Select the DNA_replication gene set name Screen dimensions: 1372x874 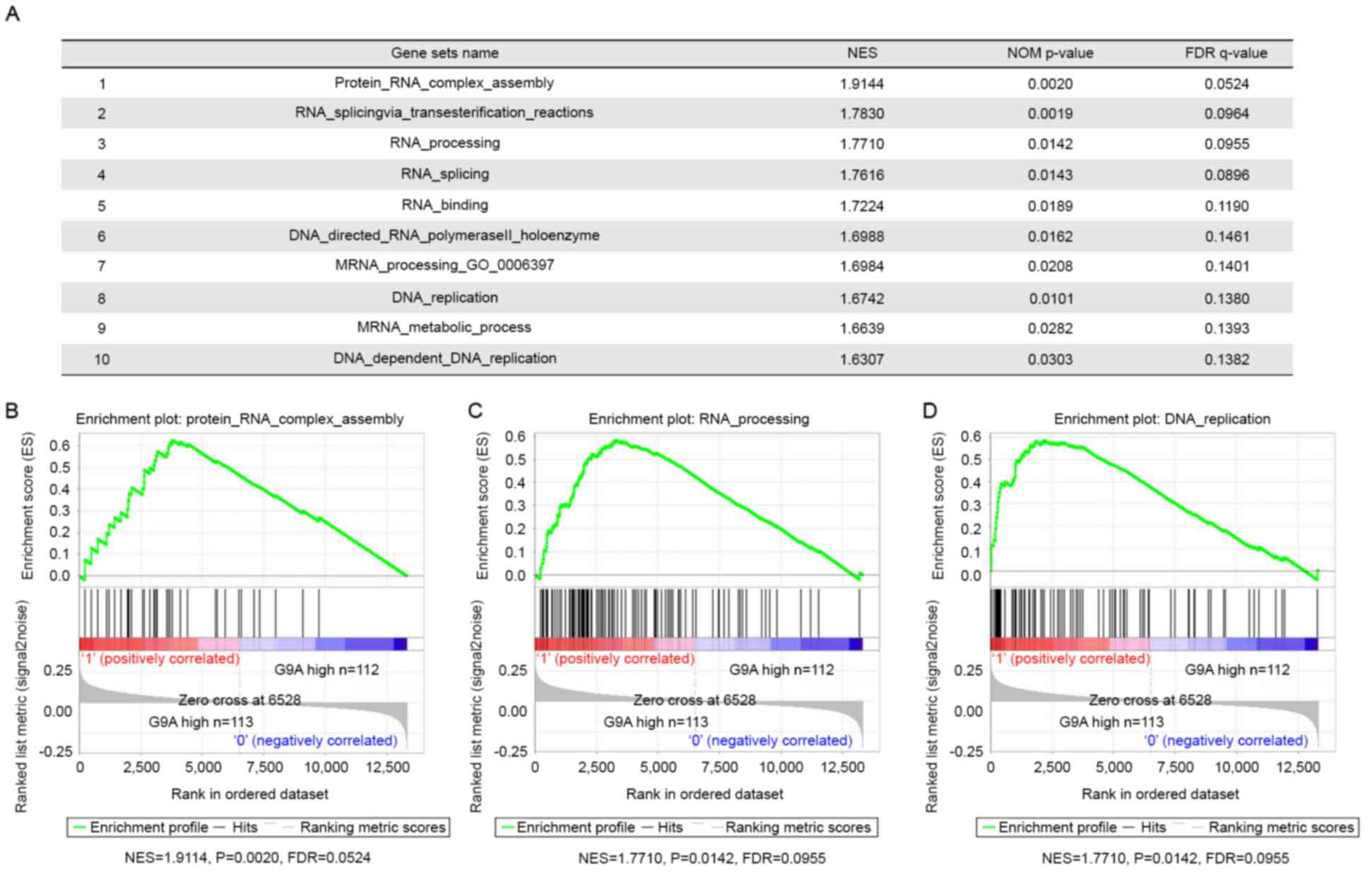coord(444,297)
